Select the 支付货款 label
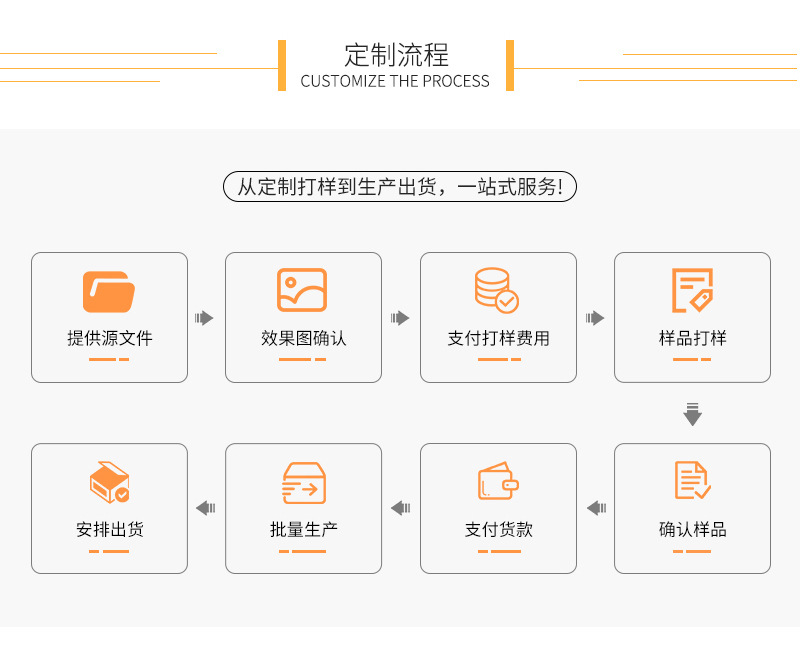Screen dimensions: 800x658 click(x=498, y=529)
